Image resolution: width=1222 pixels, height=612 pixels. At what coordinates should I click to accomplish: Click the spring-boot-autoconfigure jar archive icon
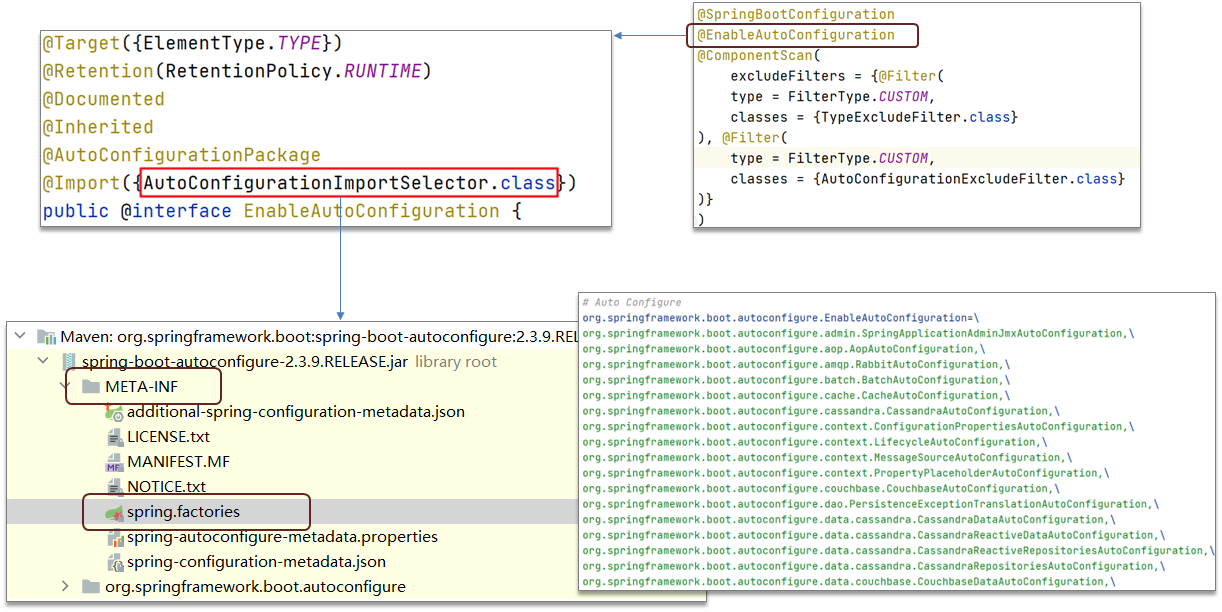(69, 361)
